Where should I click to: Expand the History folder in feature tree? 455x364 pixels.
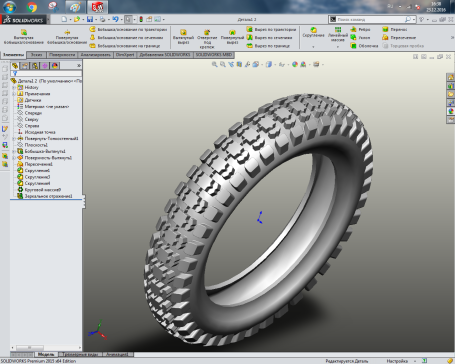click(x=14, y=87)
